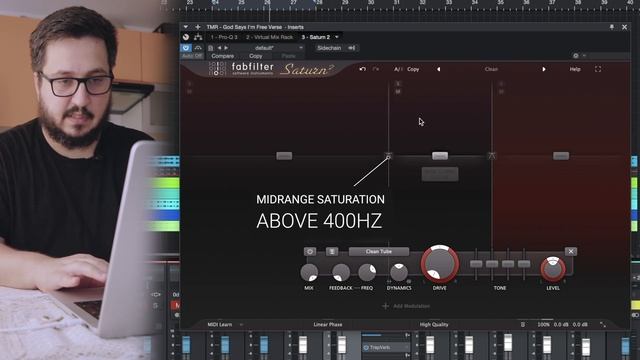This screenshot has height=360, width=640.
Task: Click the first TONE slider
Action: point(476,264)
